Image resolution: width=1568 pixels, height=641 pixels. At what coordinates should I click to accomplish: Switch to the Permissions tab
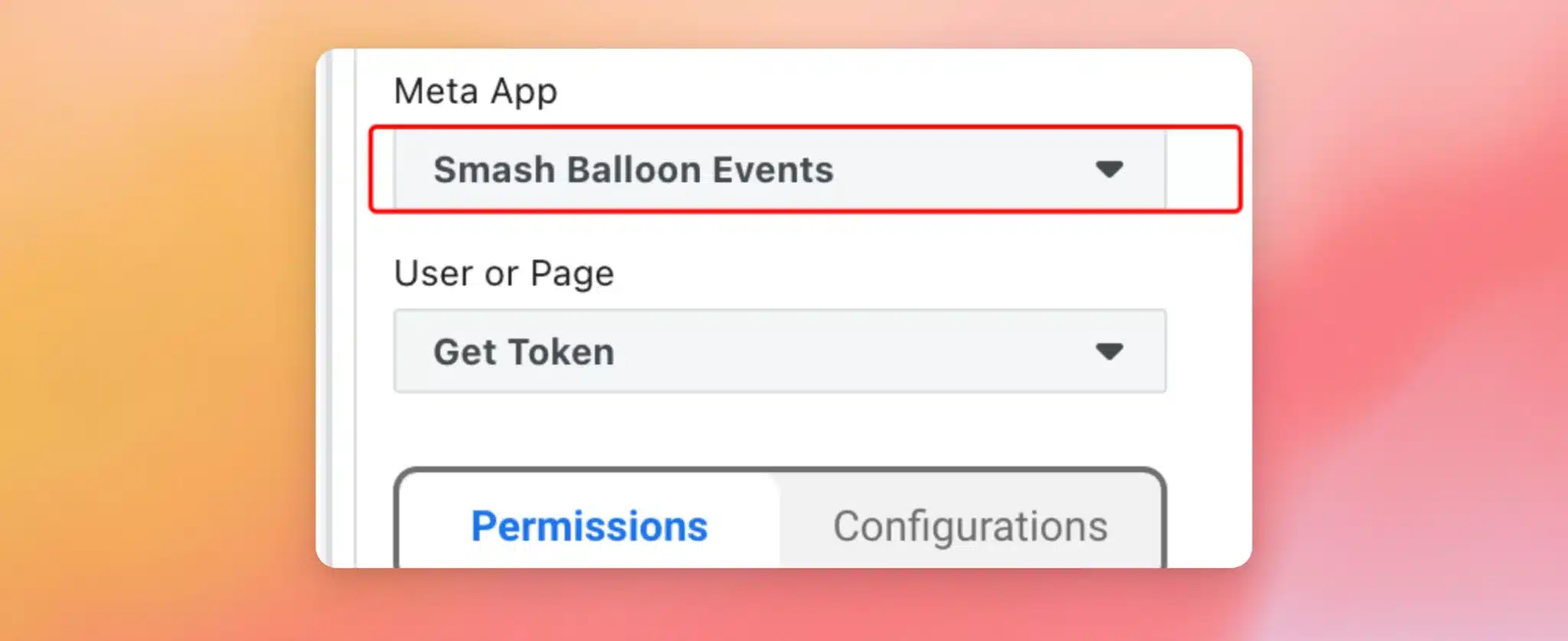click(x=589, y=525)
